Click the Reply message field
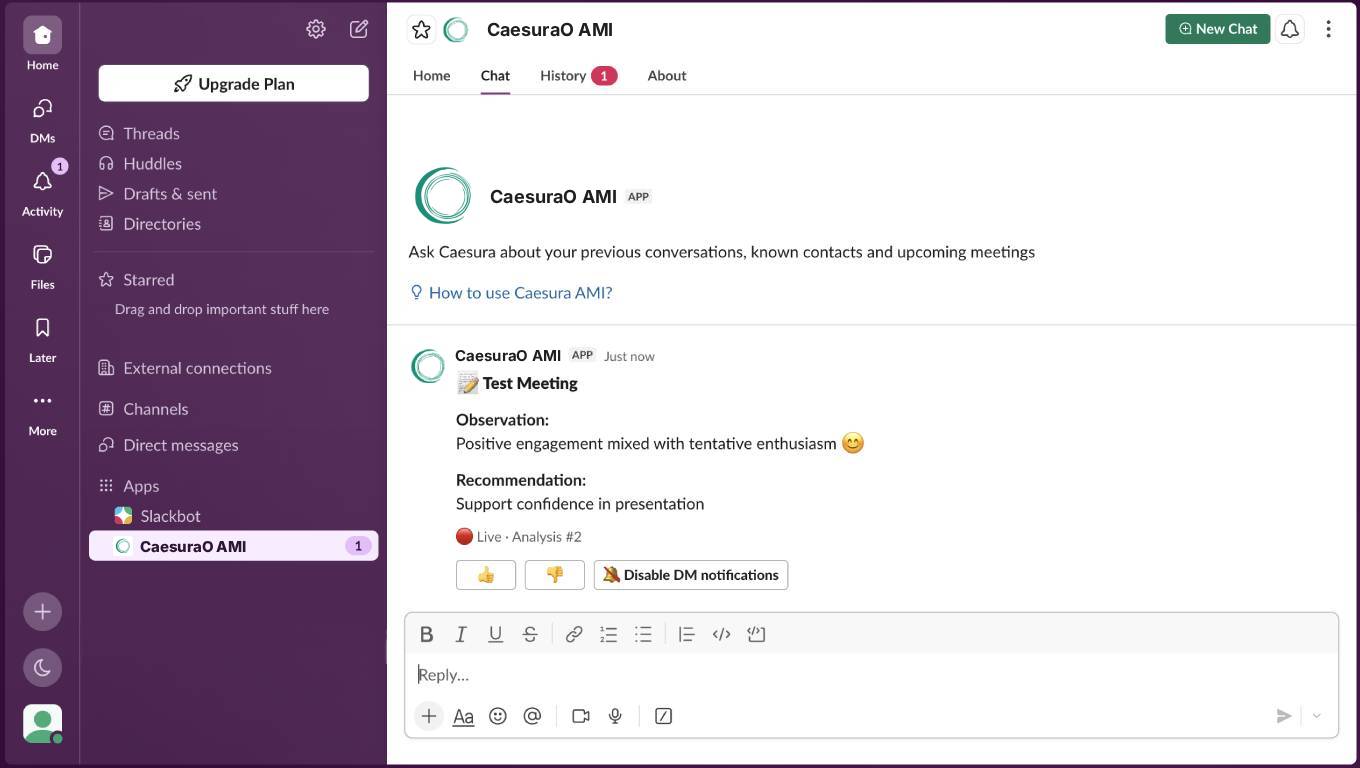Viewport: 1360px width, 768px height. pos(871,675)
